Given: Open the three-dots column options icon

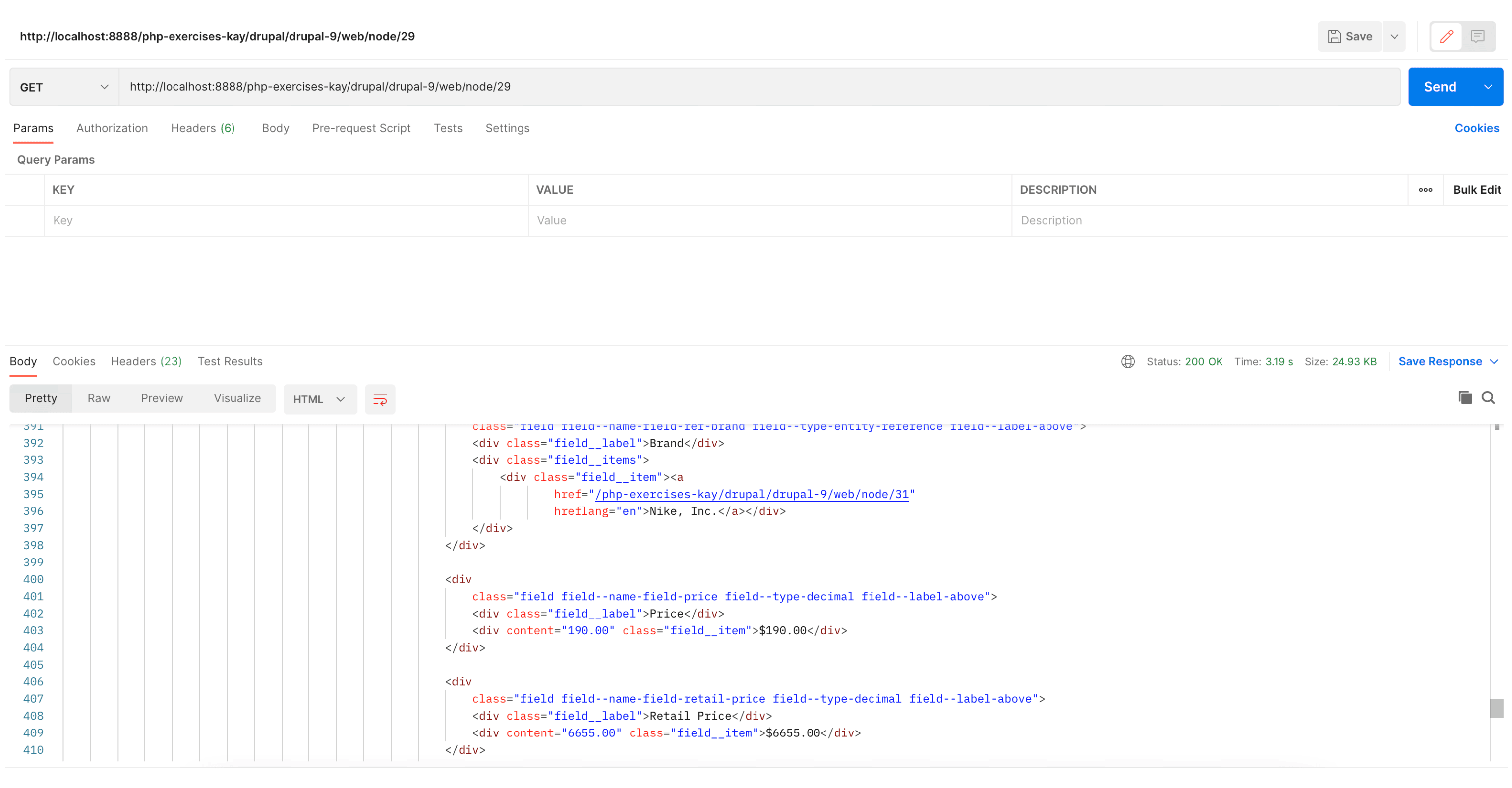Looking at the screenshot, I should click(1425, 189).
